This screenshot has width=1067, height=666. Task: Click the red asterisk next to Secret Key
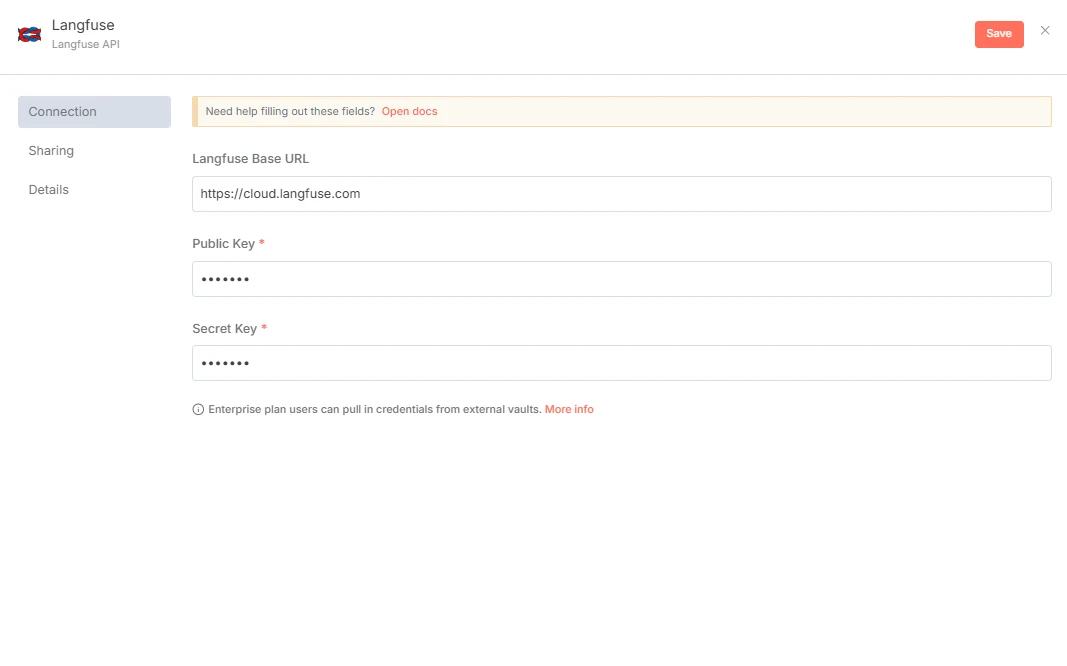click(264, 327)
